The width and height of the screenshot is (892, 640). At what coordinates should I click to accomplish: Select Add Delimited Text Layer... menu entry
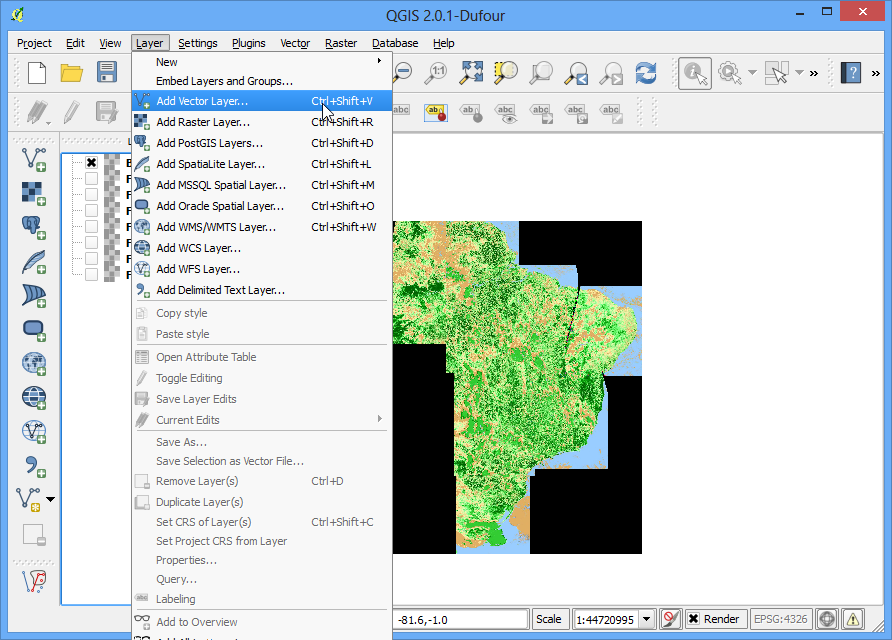coord(262,290)
